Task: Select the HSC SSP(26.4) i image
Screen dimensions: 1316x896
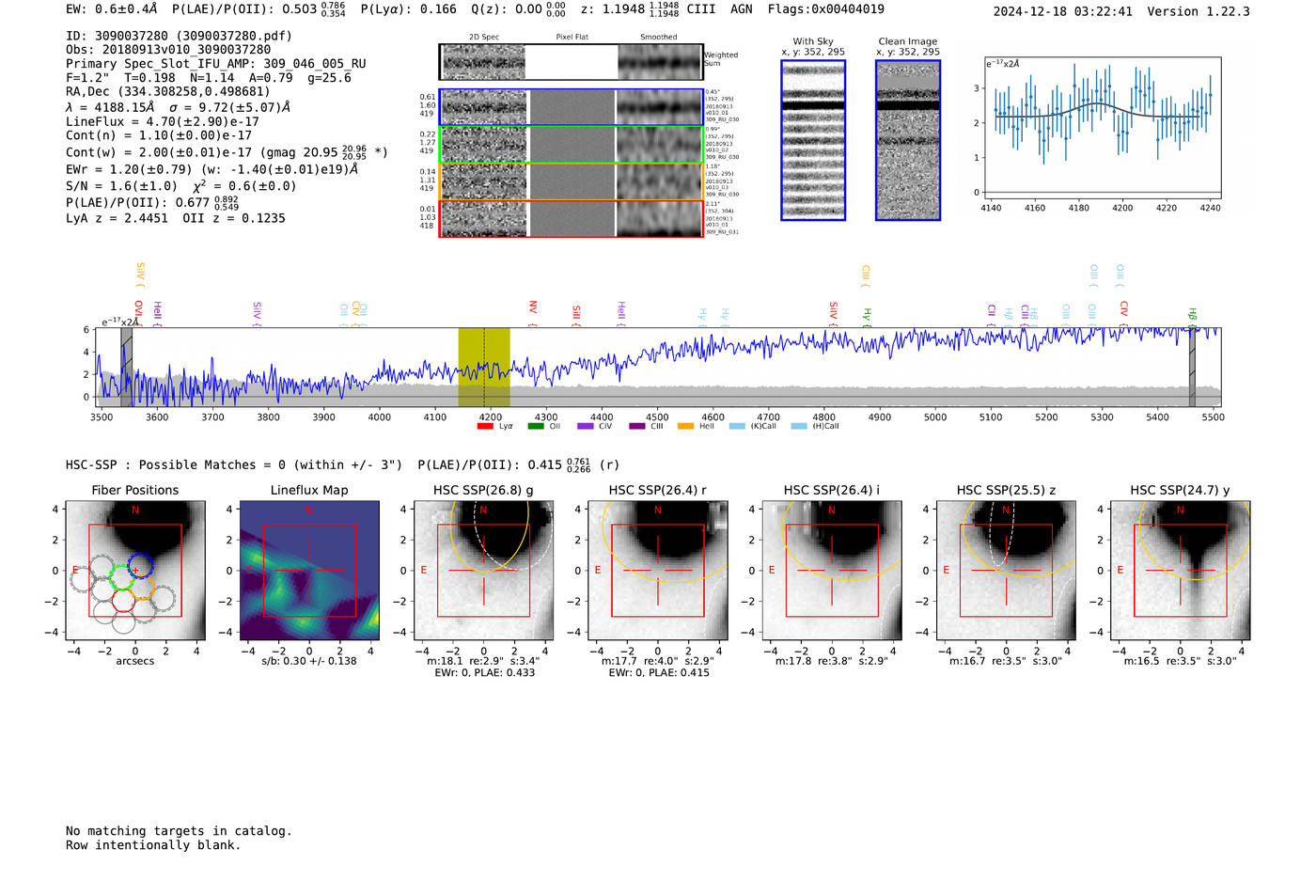Action: (x=832, y=571)
